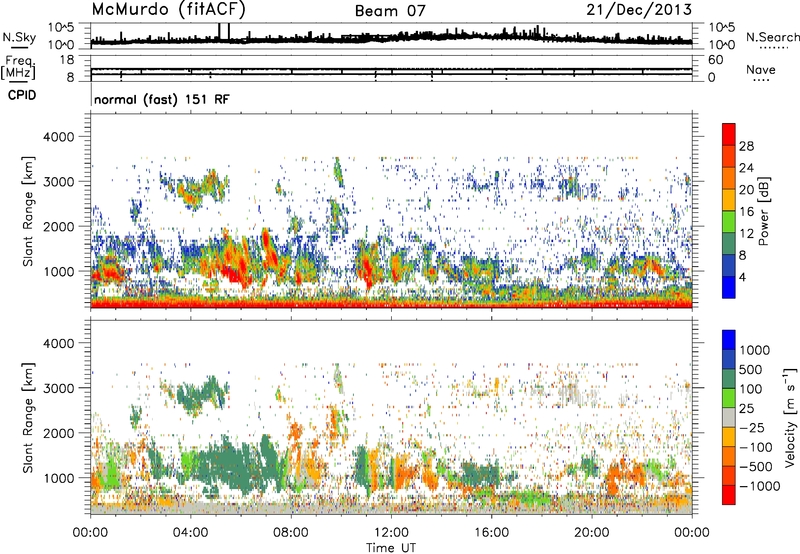Click the 20:00 time axis tick label
The height and width of the screenshot is (554, 800).
click(x=592, y=533)
